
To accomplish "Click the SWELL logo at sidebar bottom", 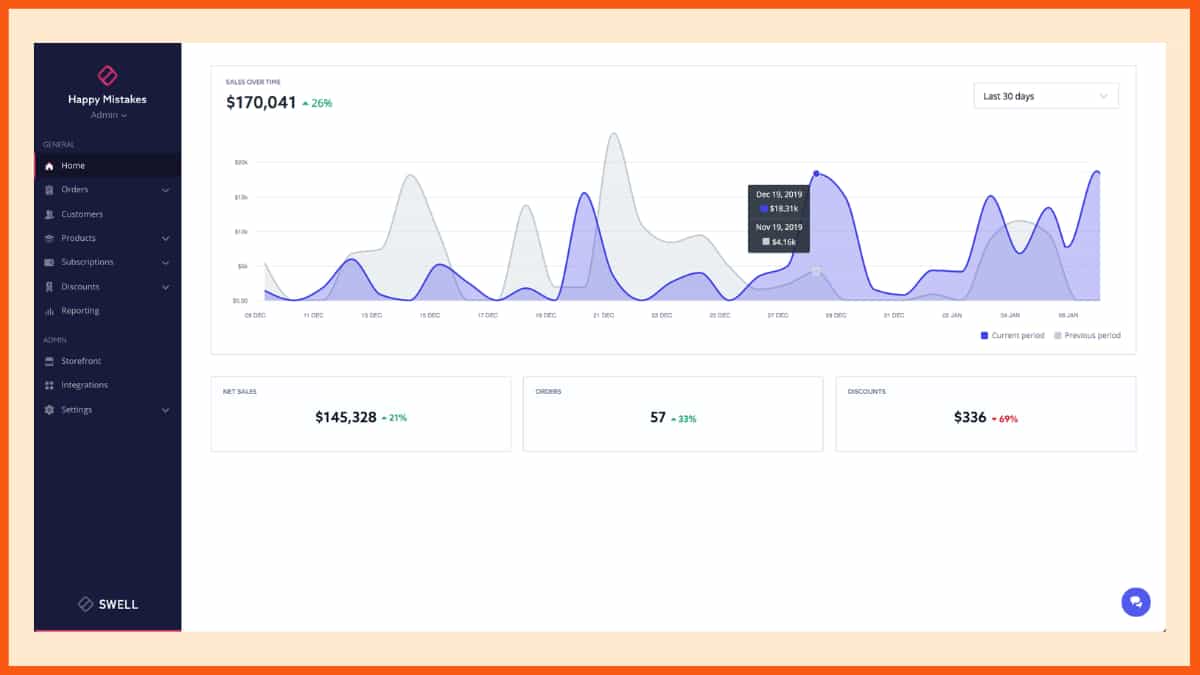I will [107, 603].
